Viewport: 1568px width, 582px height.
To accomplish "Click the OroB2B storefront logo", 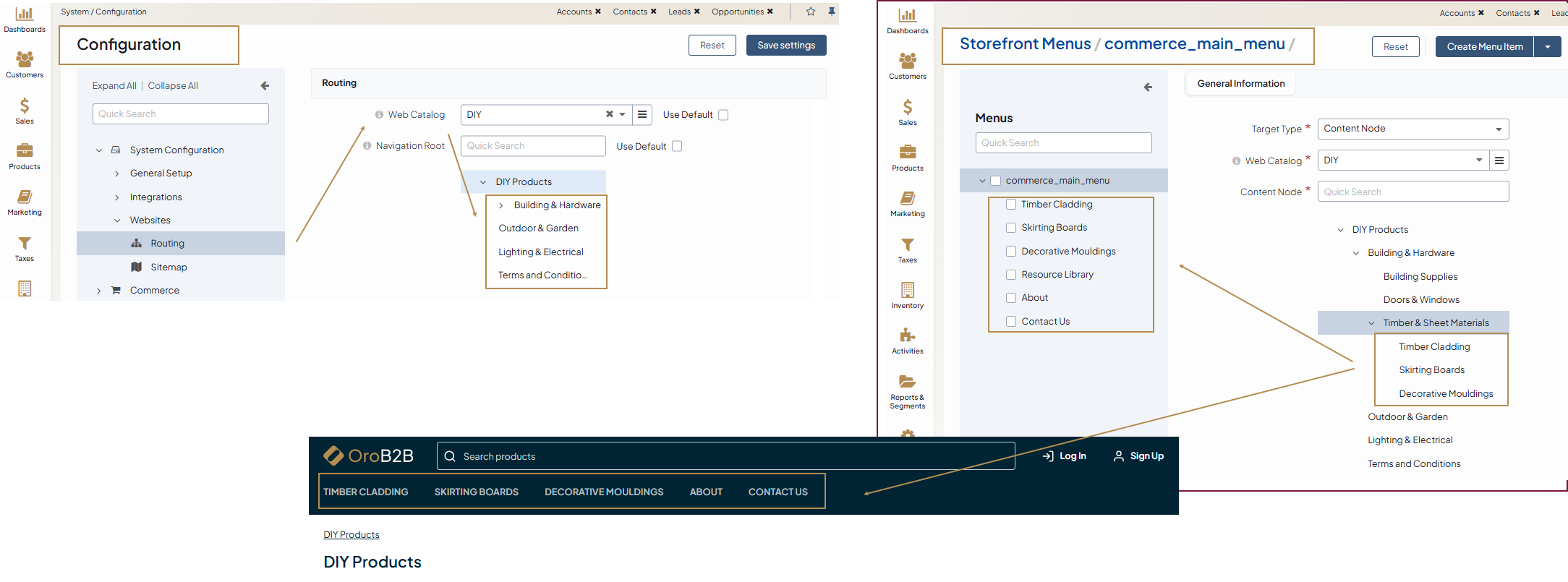I will 368,455.
